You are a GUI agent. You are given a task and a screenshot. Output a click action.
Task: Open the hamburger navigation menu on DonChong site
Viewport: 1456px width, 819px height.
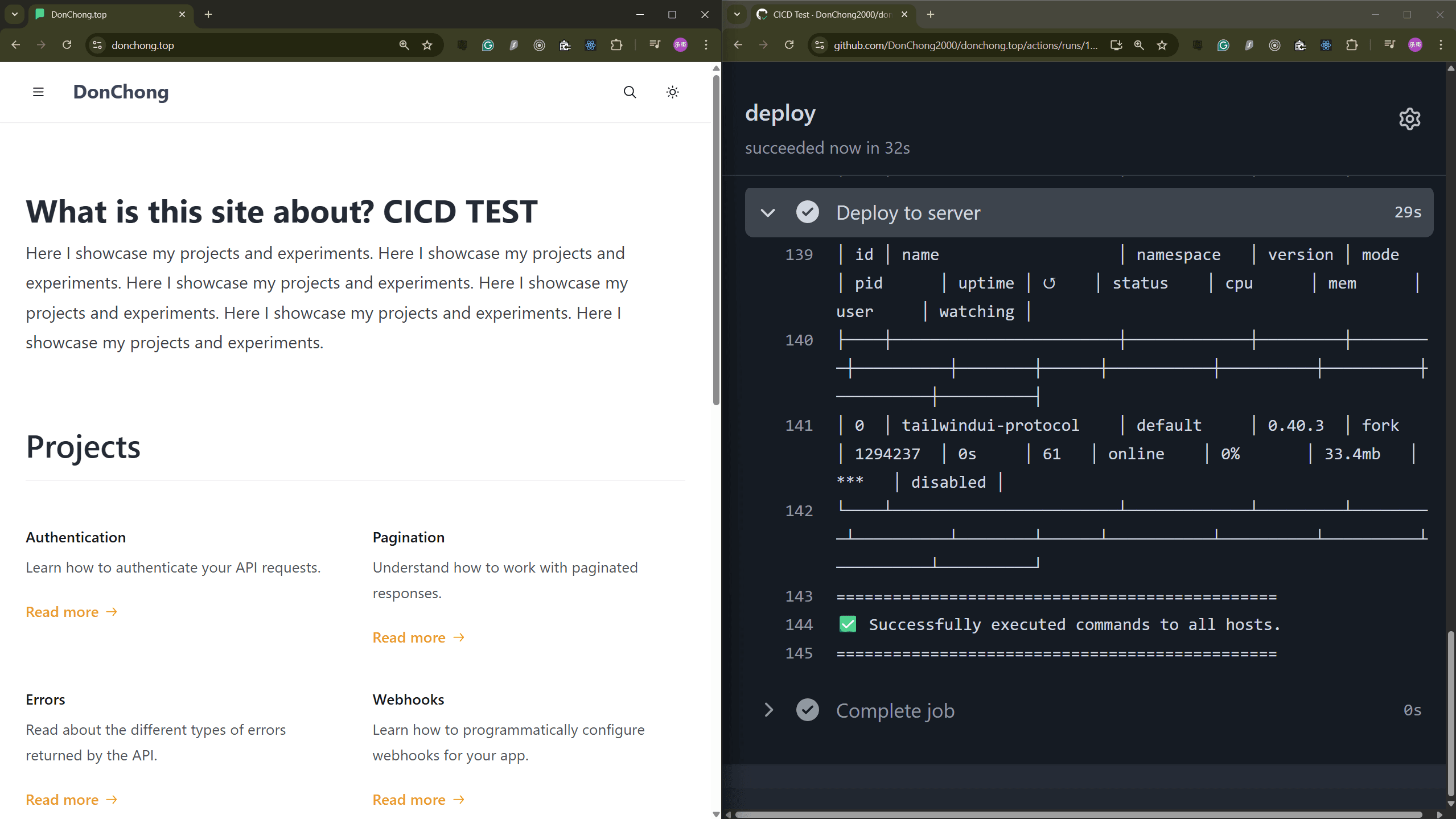point(38,92)
